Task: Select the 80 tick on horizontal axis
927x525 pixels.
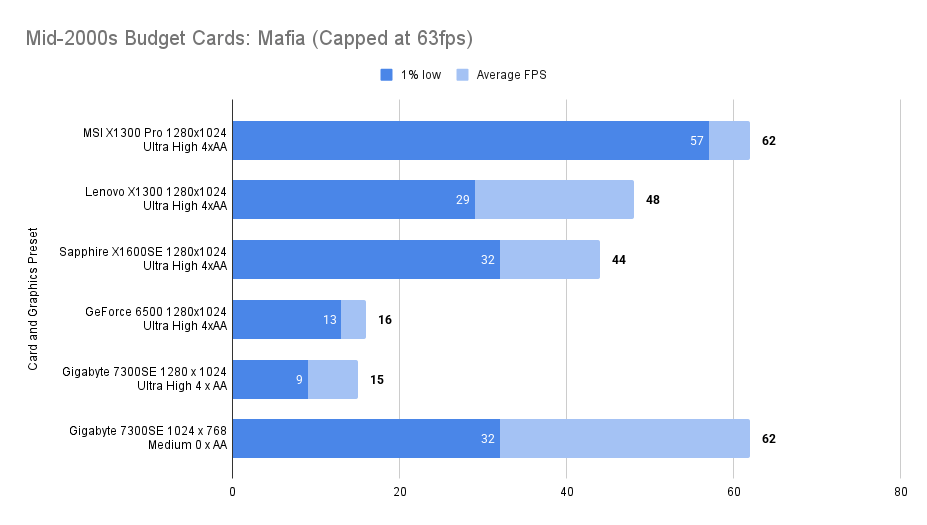Action: pyautogui.click(x=900, y=491)
